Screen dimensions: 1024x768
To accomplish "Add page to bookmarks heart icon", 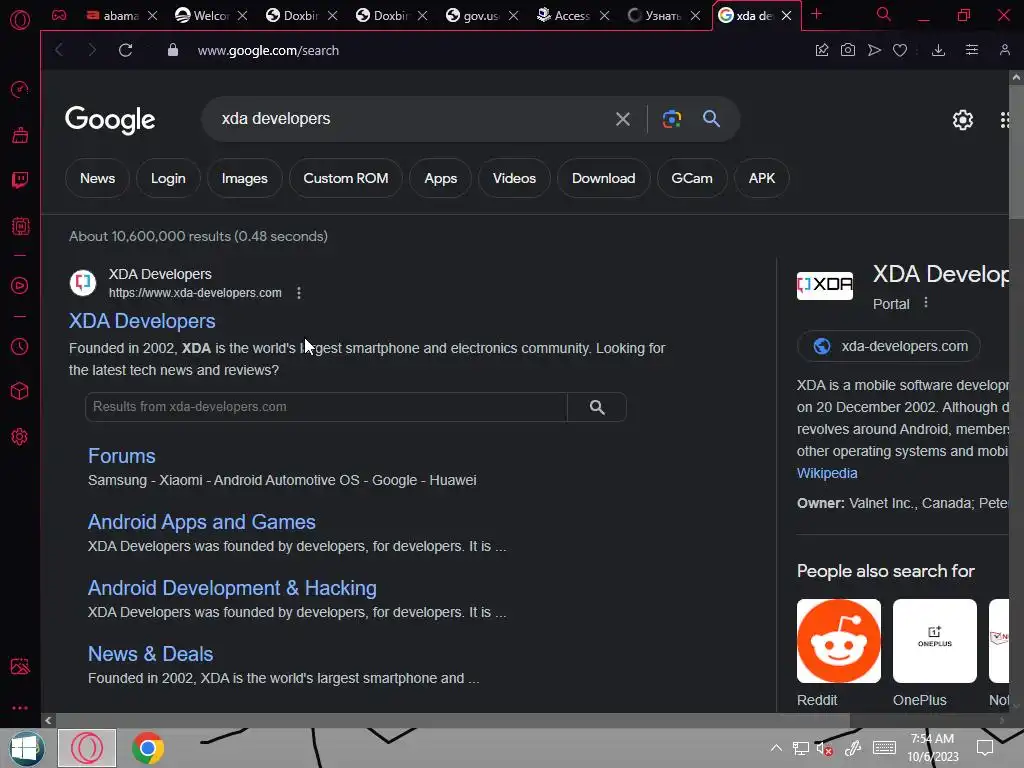I will pos(900,50).
